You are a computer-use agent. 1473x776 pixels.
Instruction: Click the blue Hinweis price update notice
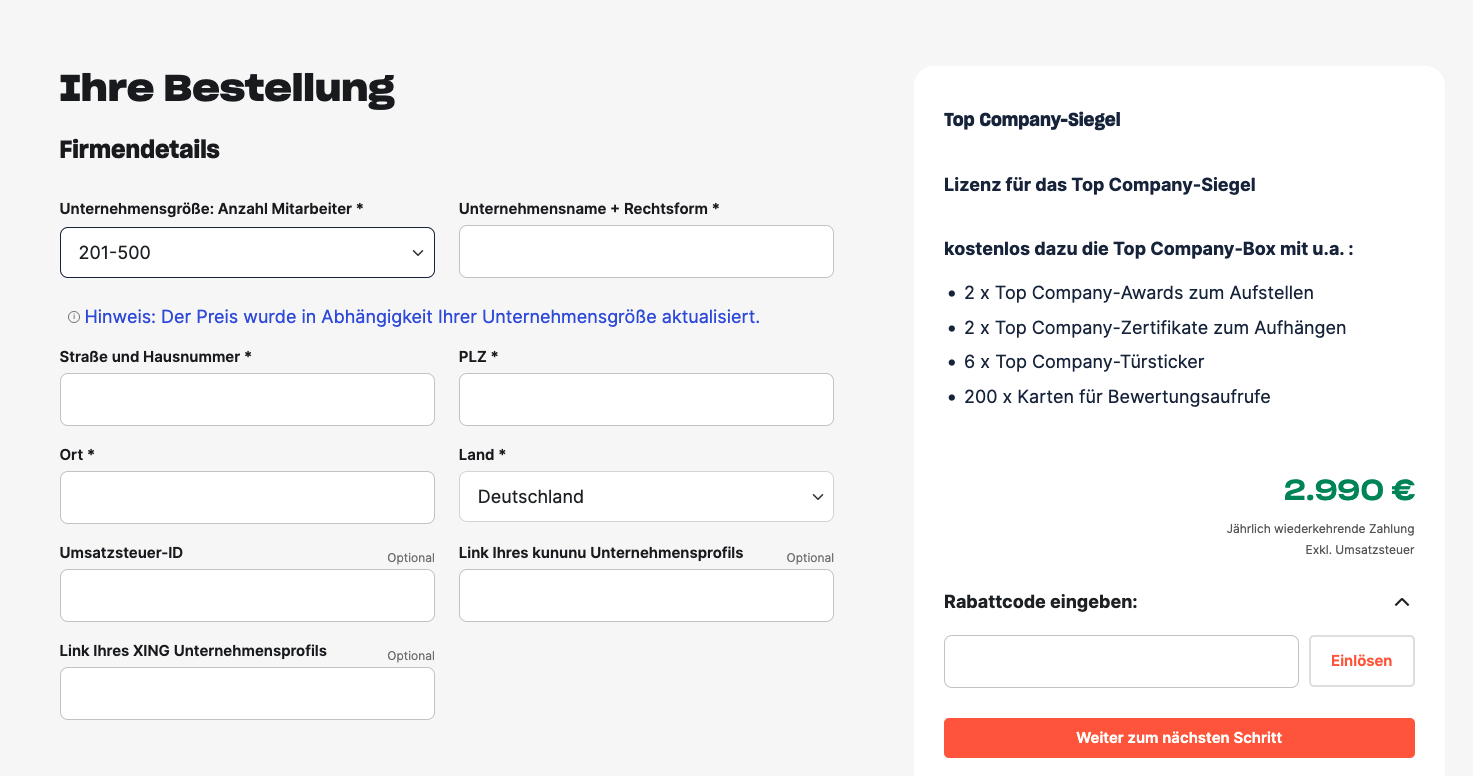coord(422,317)
